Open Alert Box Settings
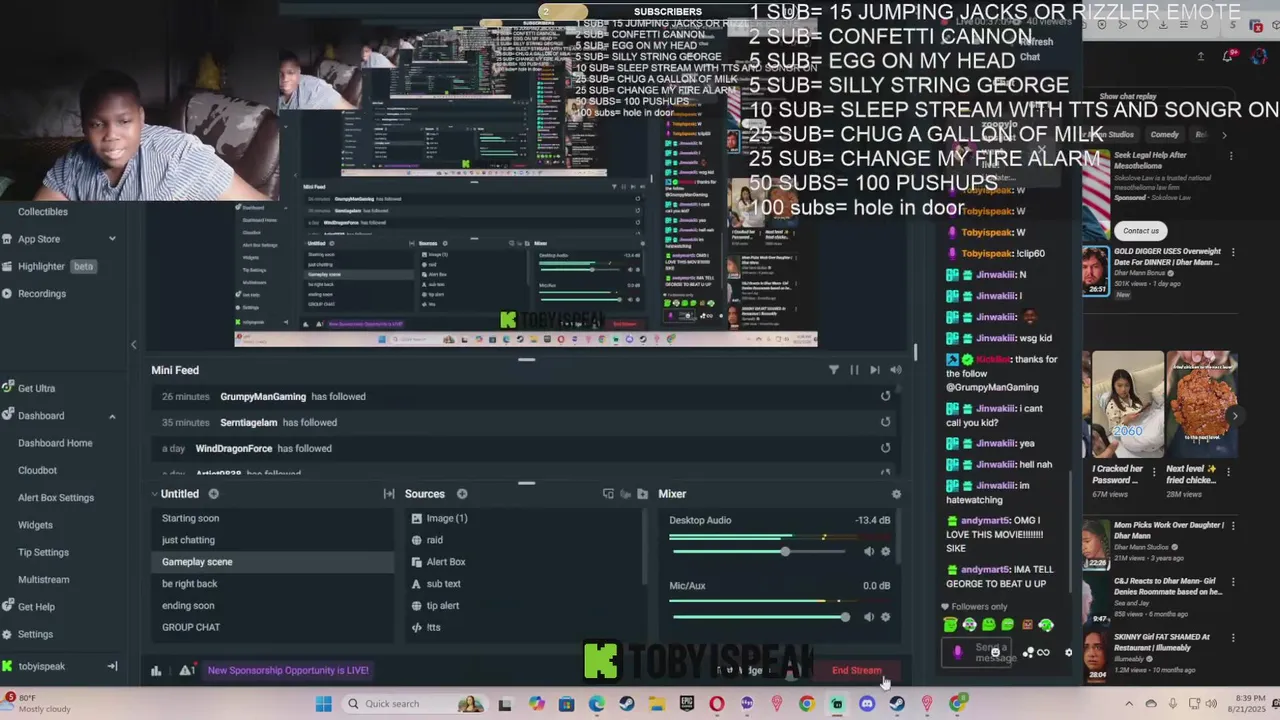This screenshot has height=720, width=1280. 56,498
